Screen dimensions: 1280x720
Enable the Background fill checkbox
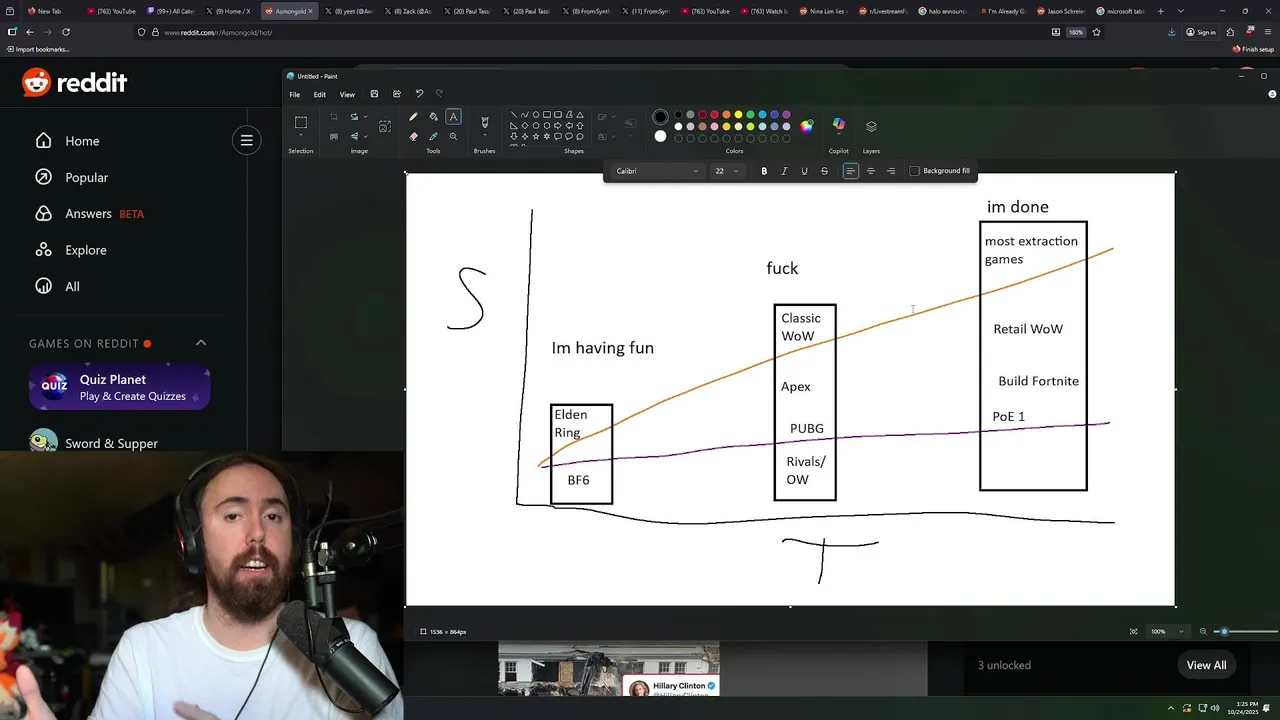pyautogui.click(x=914, y=171)
